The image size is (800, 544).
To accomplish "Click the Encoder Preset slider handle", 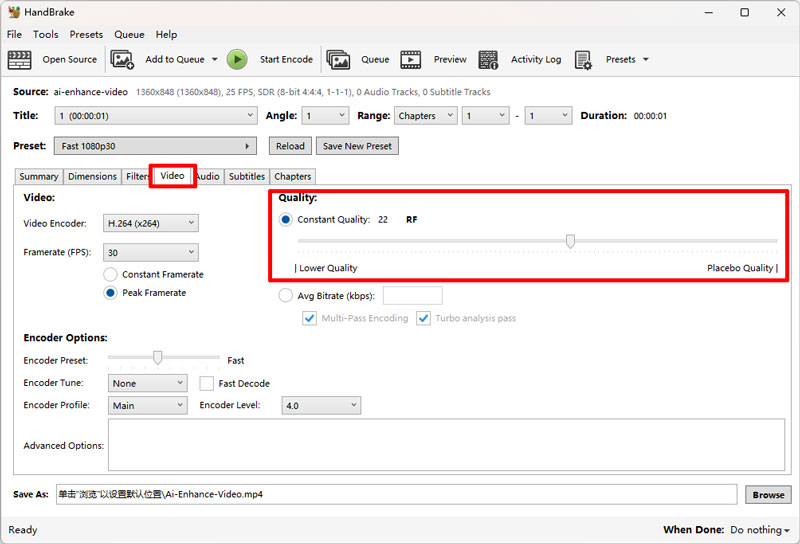I will [158, 357].
